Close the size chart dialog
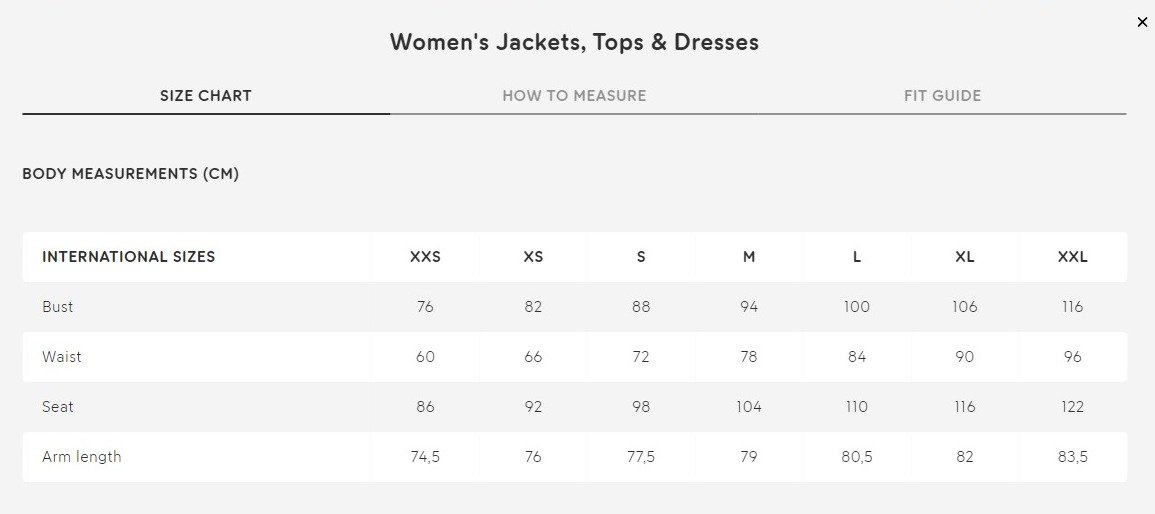This screenshot has width=1155, height=514. (x=1142, y=22)
